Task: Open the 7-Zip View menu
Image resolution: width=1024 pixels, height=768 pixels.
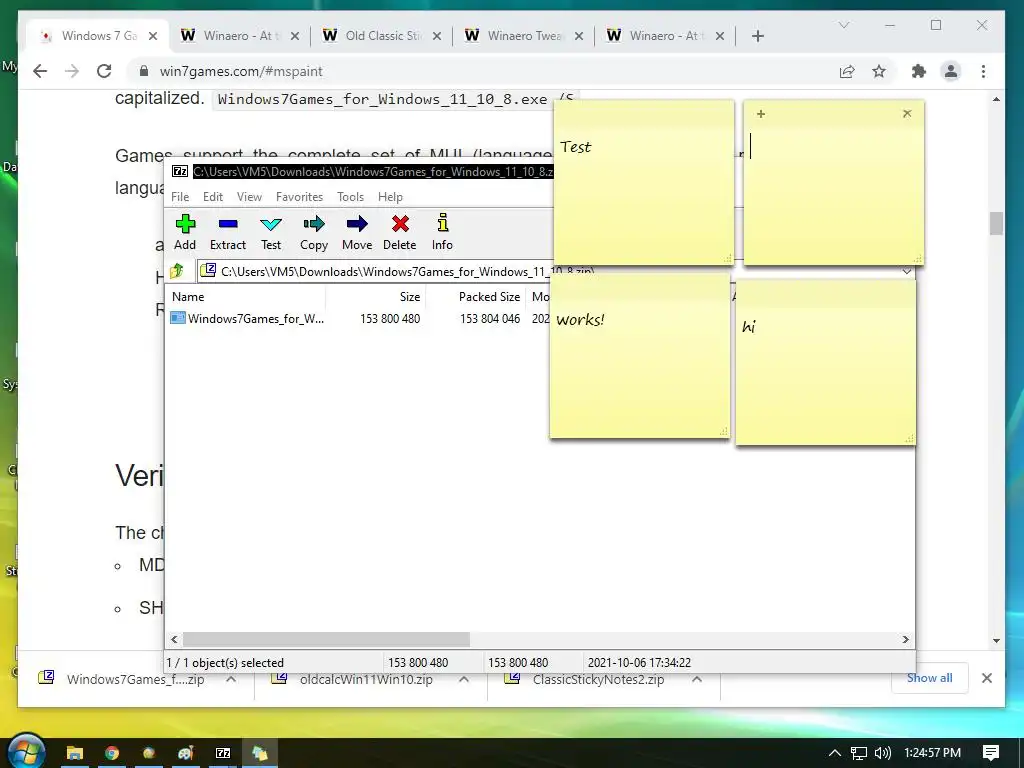Action: click(249, 197)
